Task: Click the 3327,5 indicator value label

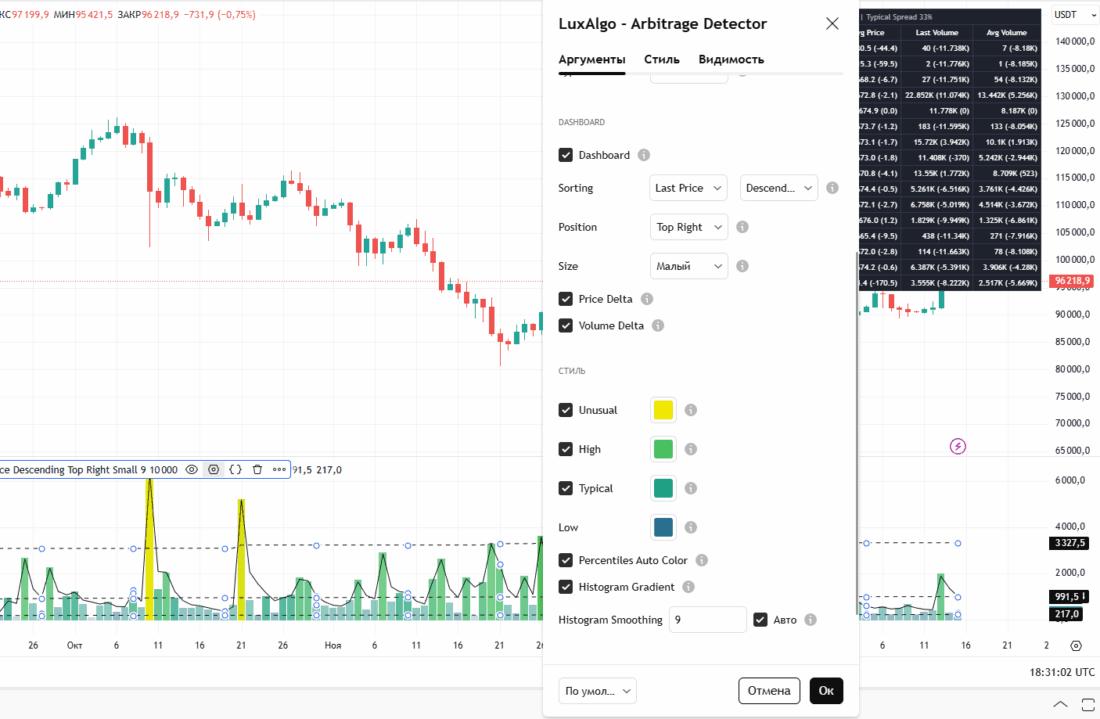Action: coord(1070,543)
